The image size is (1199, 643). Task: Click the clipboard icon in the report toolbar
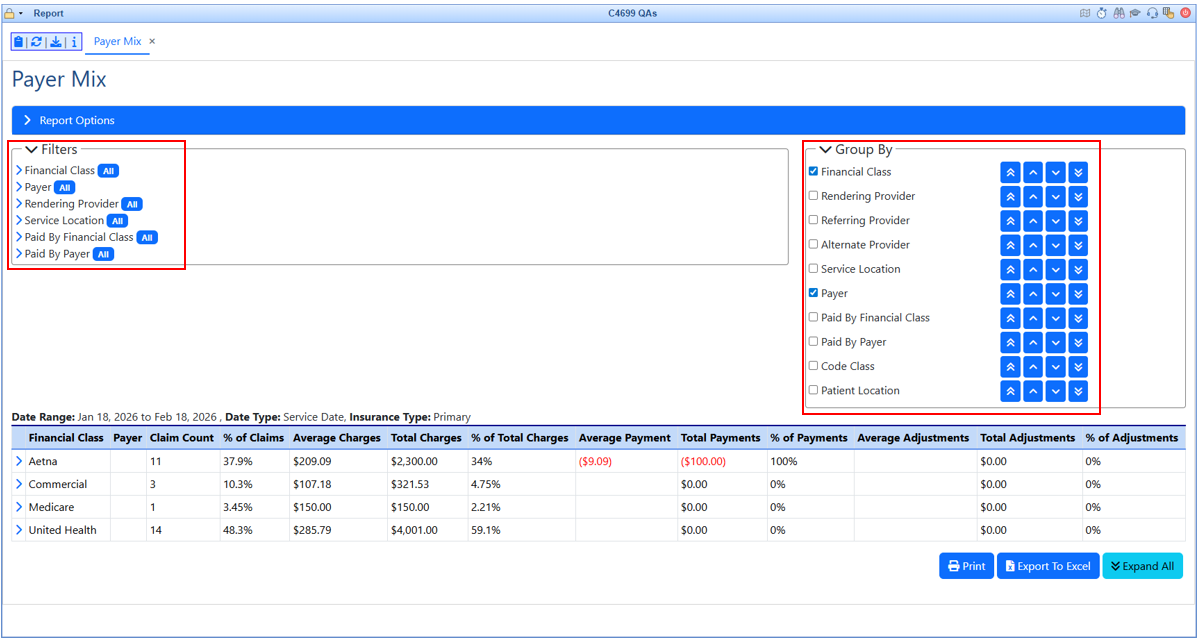pyautogui.click(x=19, y=42)
